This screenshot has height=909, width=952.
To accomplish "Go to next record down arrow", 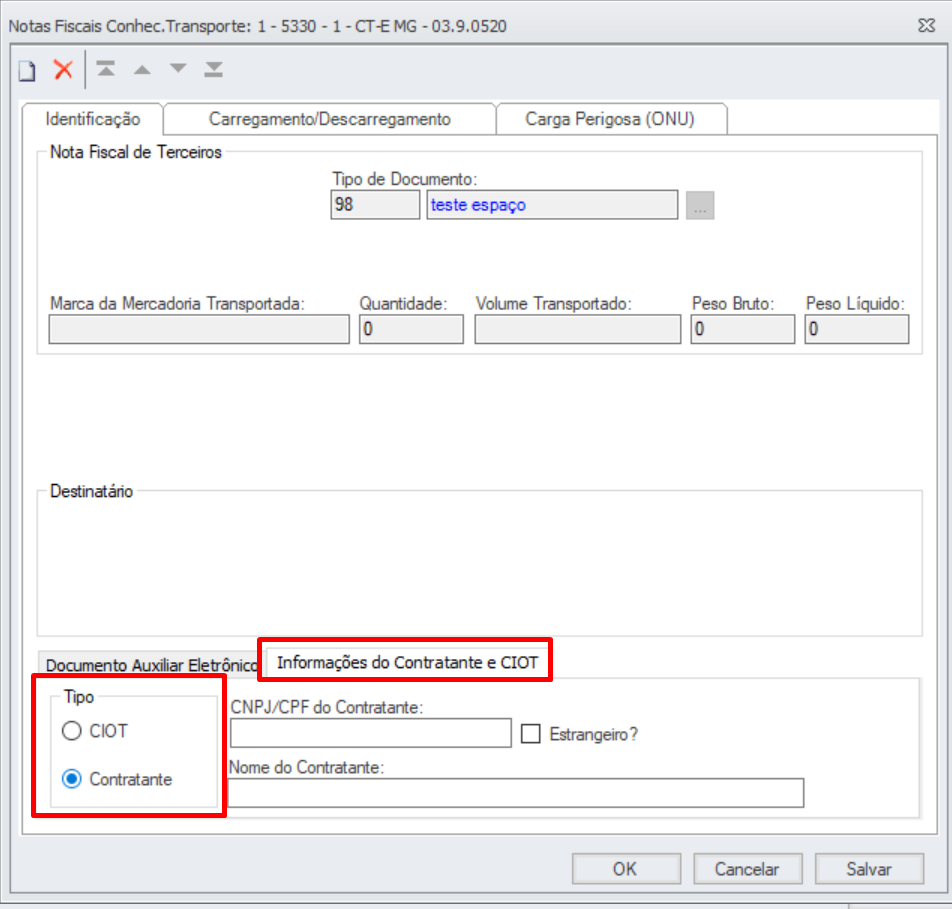I will click(x=178, y=68).
